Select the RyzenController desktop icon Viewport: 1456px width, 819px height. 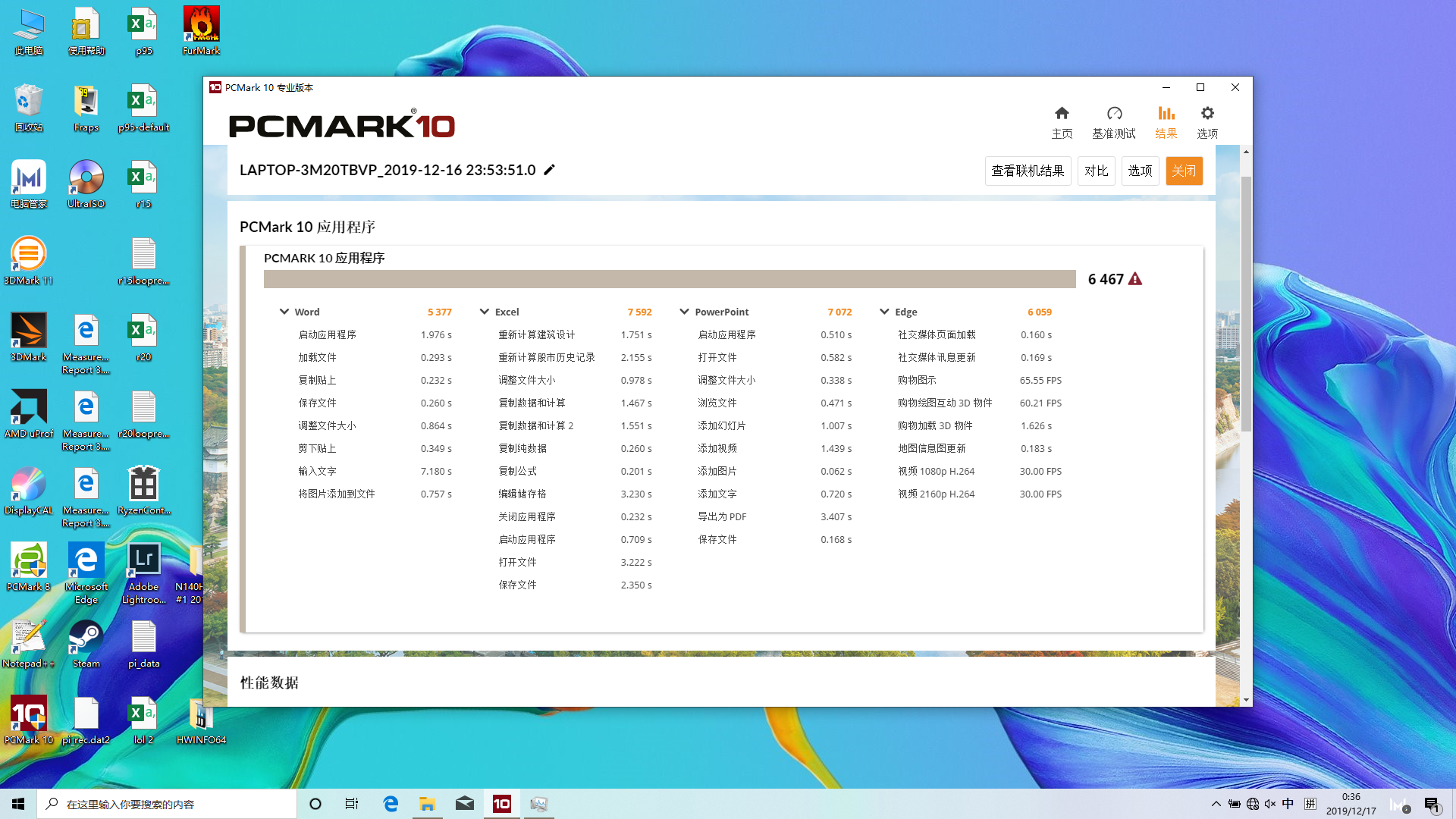click(x=144, y=491)
